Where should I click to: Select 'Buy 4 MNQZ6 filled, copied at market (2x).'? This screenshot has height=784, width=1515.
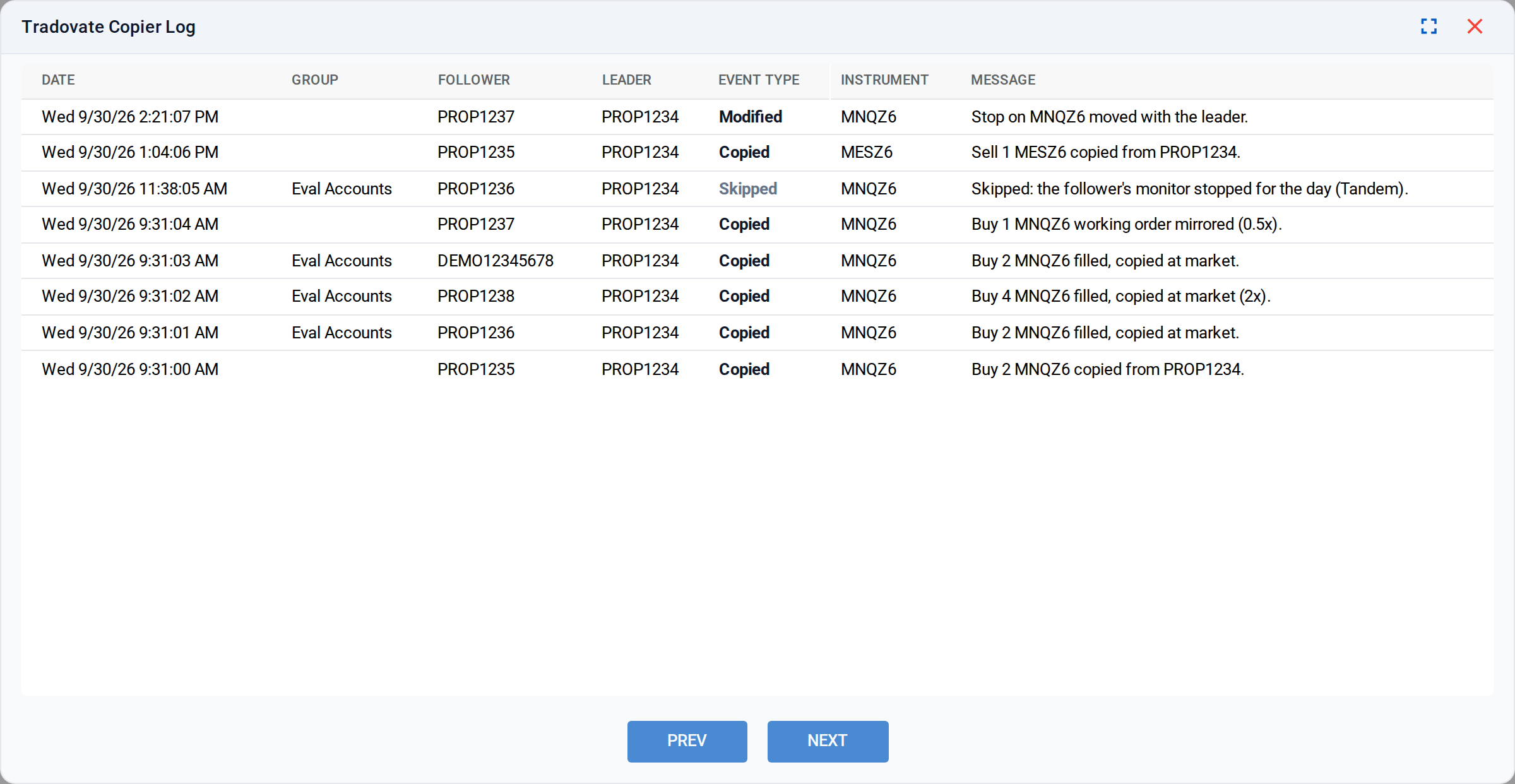tap(1121, 296)
